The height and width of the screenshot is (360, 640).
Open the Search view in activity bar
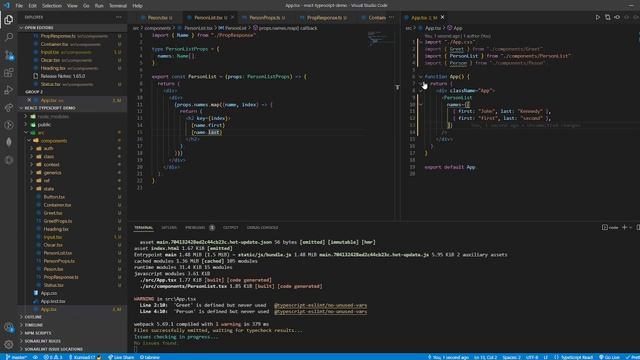9,37
